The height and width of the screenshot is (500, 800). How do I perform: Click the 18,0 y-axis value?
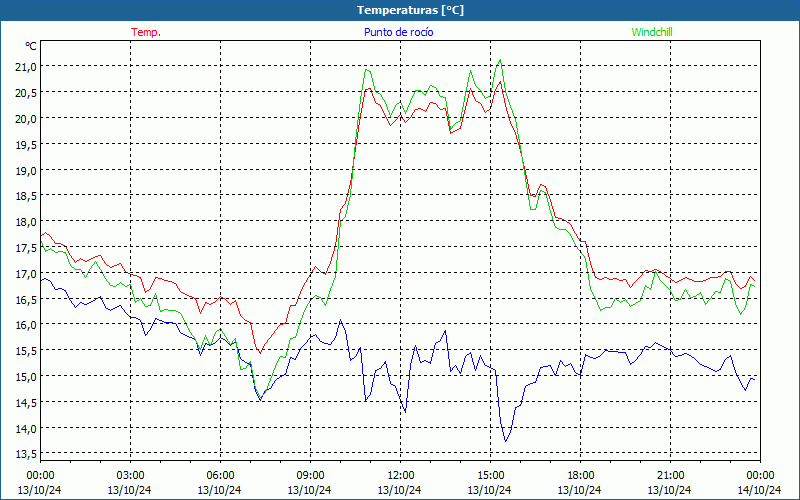click(x=26, y=222)
